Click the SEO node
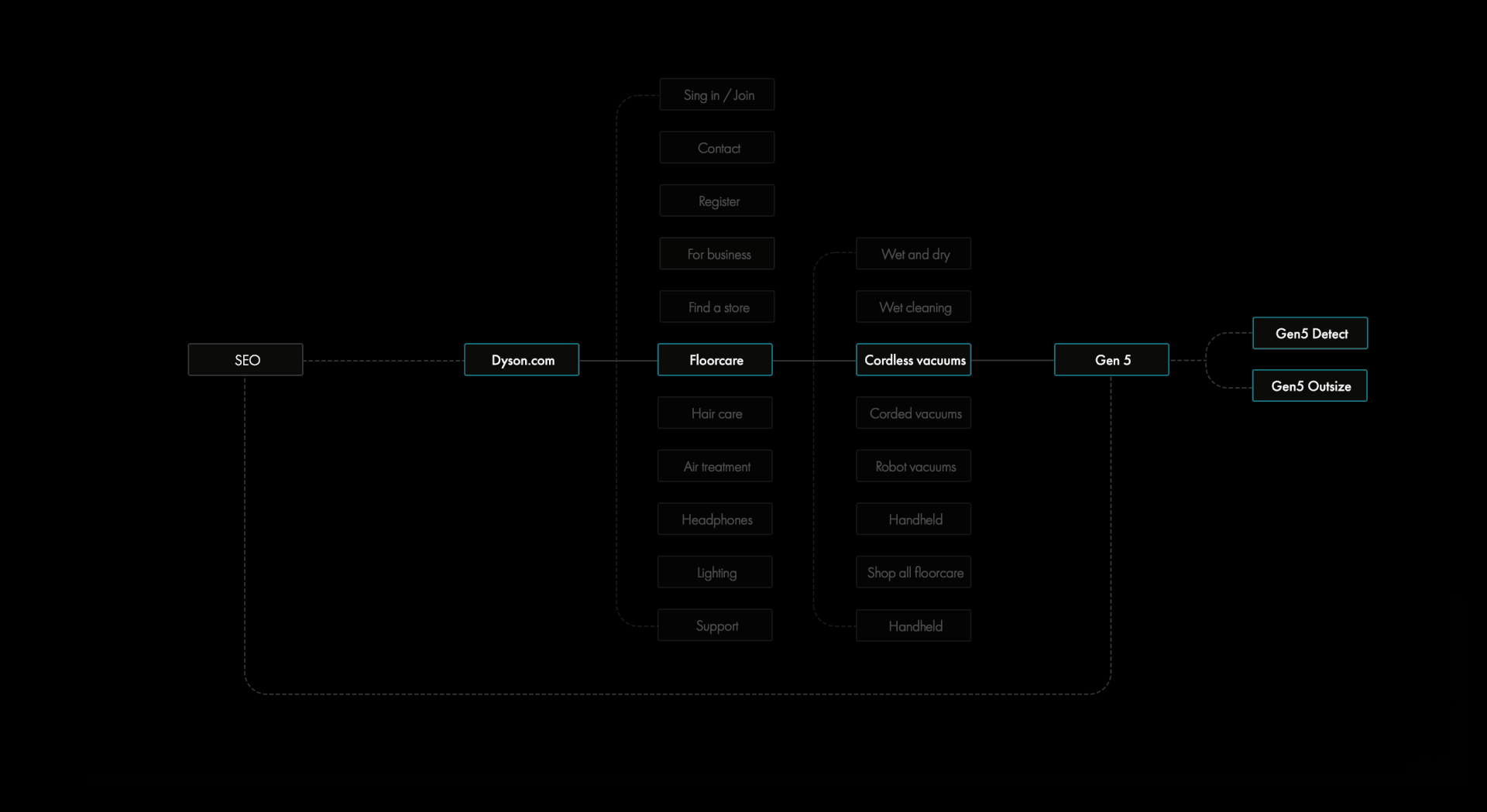This screenshot has width=1487, height=812. [x=246, y=360]
